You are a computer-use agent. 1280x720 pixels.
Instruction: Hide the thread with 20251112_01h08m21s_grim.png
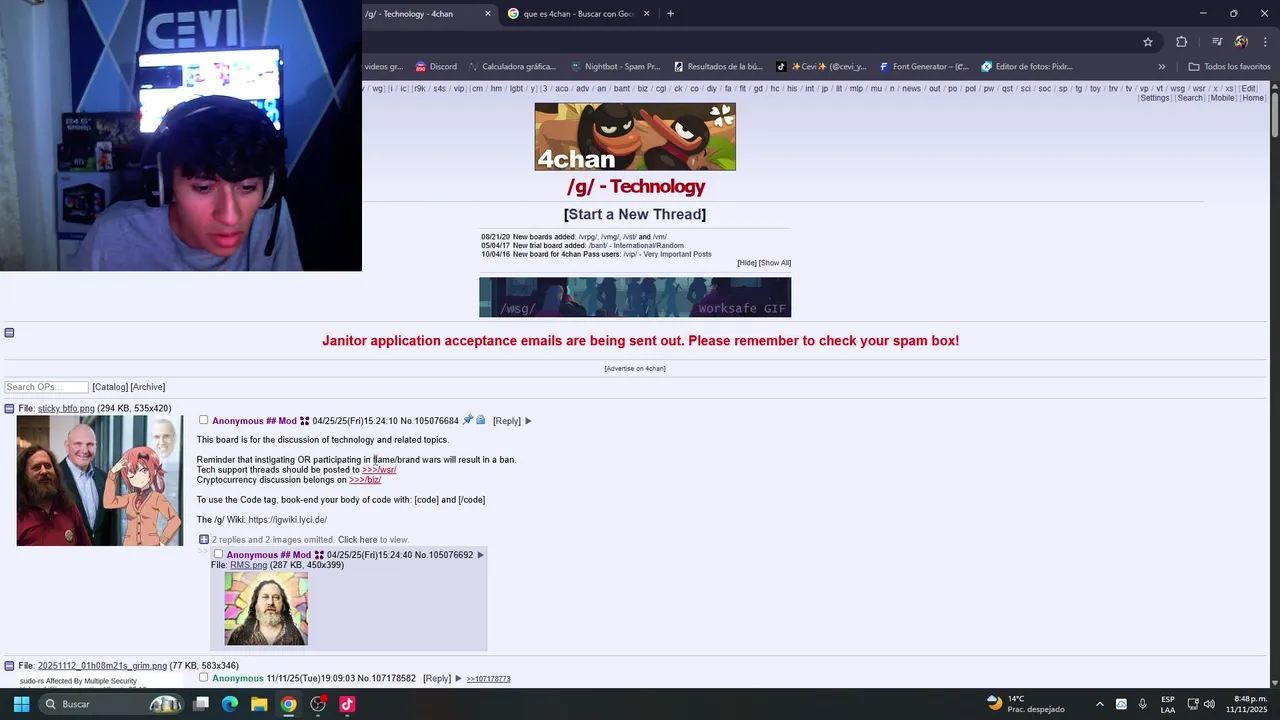pyautogui.click(x=9, y=666)
